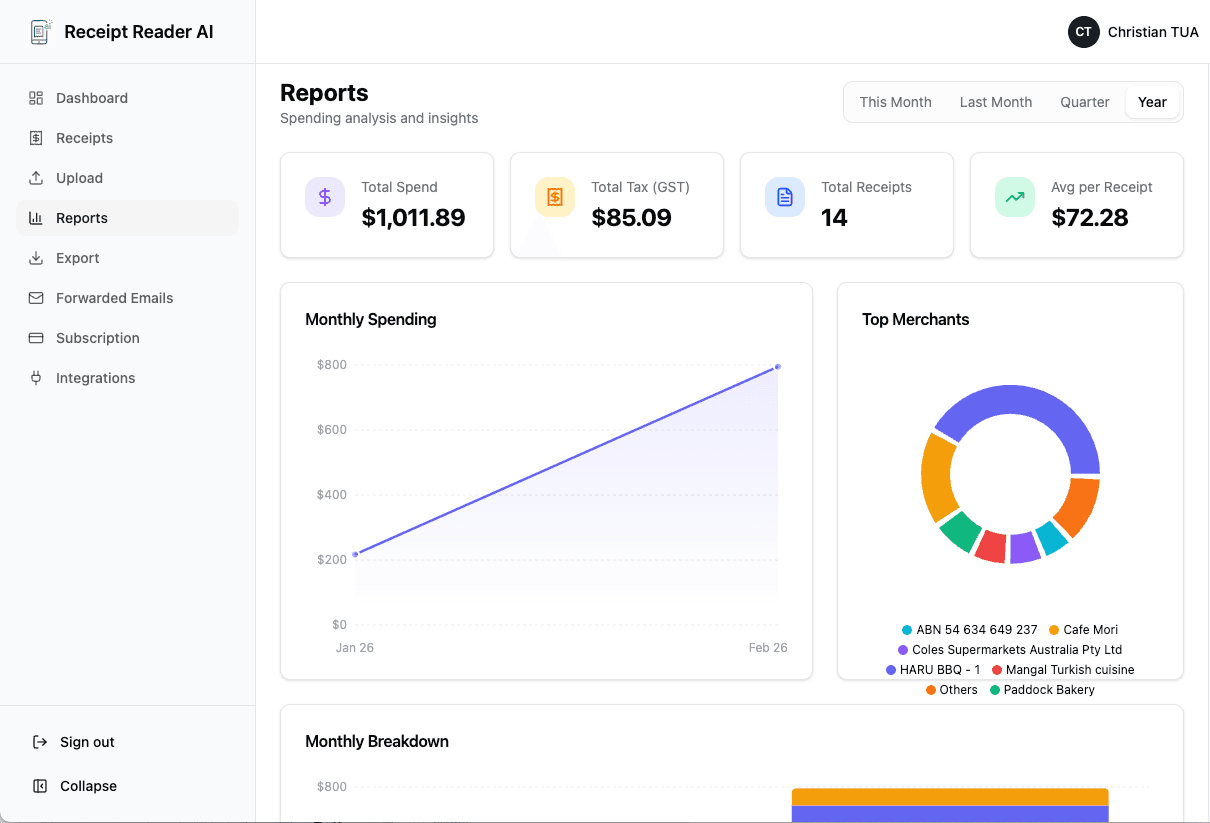The image size is (1210, 823).
Task: Click the Avg per Receipt trend icon
Action: [1015, 197]
